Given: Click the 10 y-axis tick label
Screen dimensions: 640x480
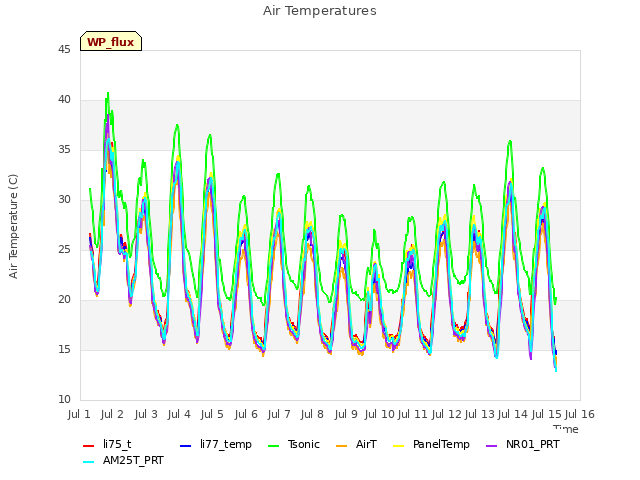Looking at the screenshot, I should [x=64, y=400].
